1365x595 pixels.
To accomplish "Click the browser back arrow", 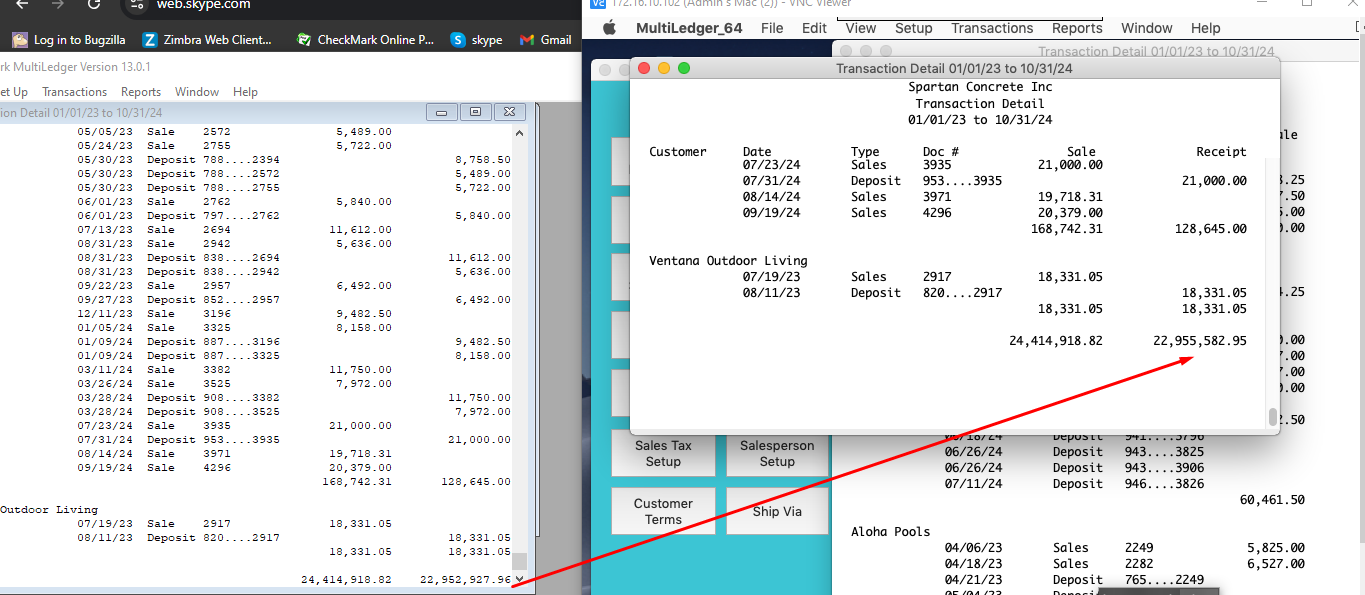I will click(21, 5).
